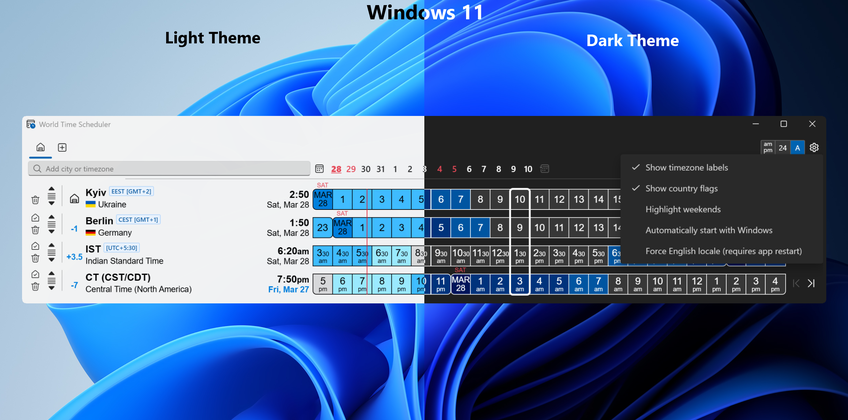Viewport: 848px width, 420px height.
Task: Select 12:30 pm cell in IST row
Action: (500, 256)
